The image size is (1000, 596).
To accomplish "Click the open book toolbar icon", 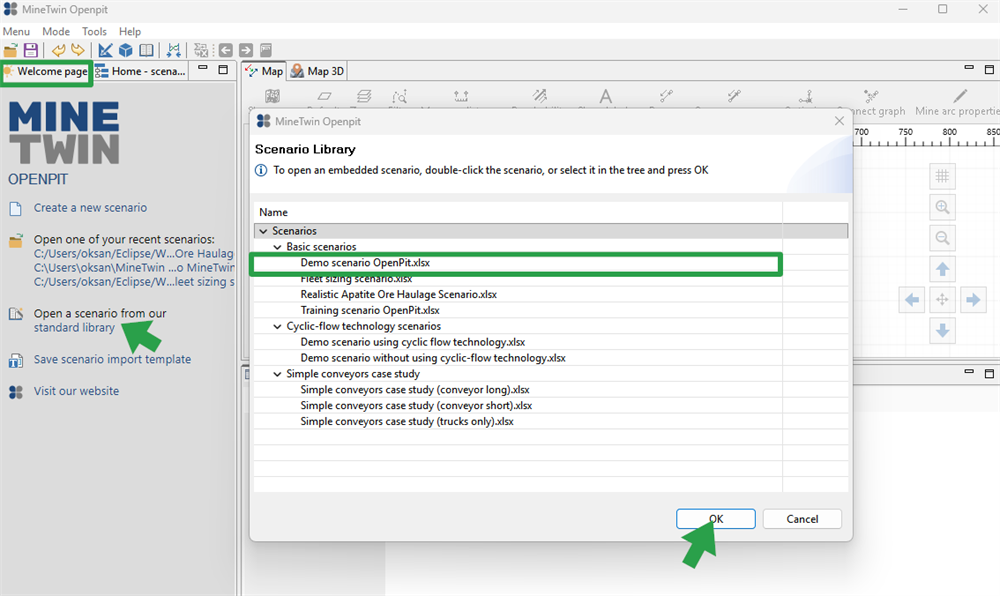I will click(x=146, y=50).
